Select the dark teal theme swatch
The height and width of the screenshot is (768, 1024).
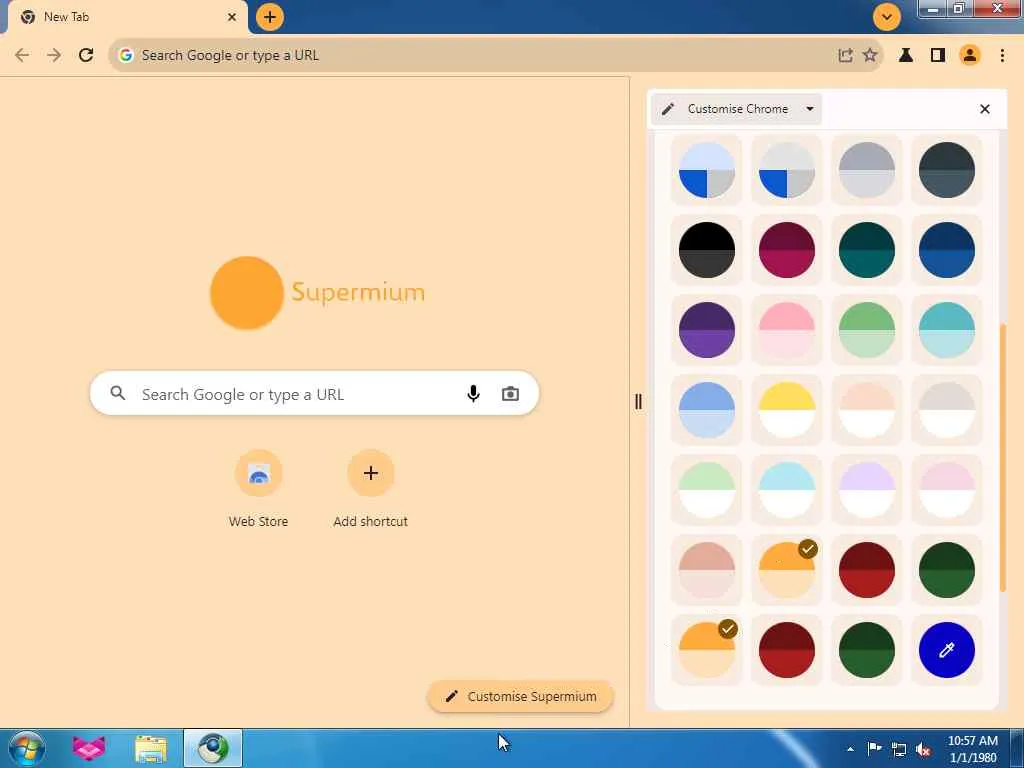click(x=867, y=250)
